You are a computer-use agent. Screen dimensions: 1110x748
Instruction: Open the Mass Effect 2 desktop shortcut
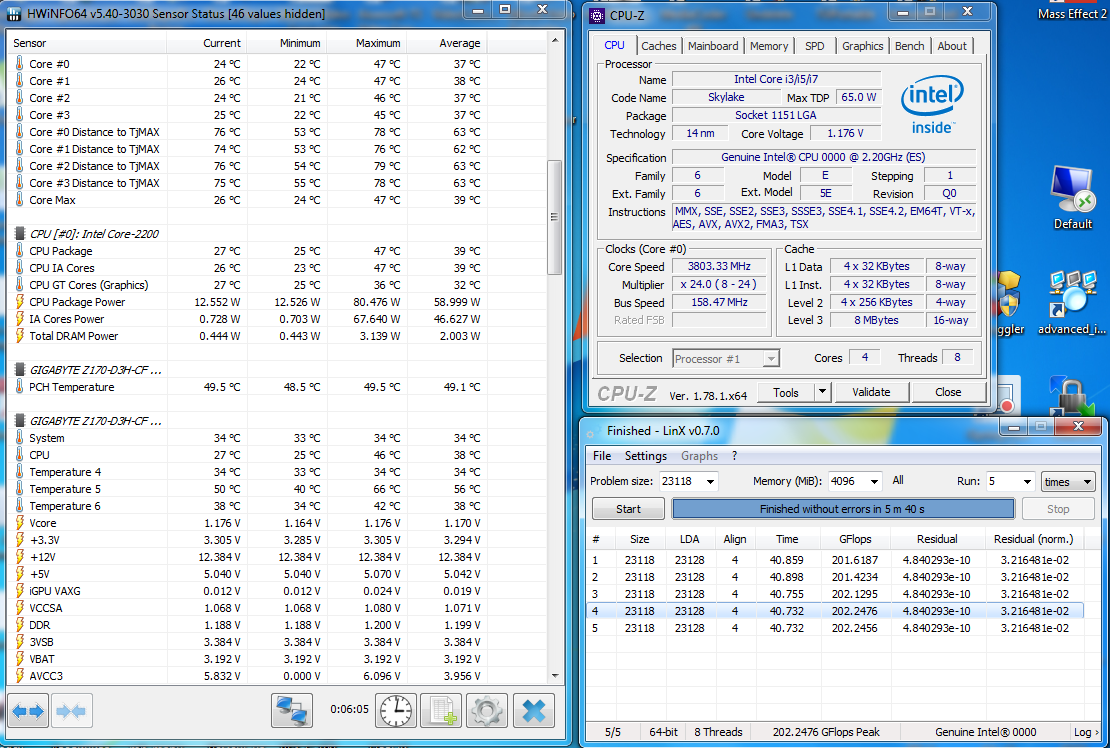point(1072,14)
